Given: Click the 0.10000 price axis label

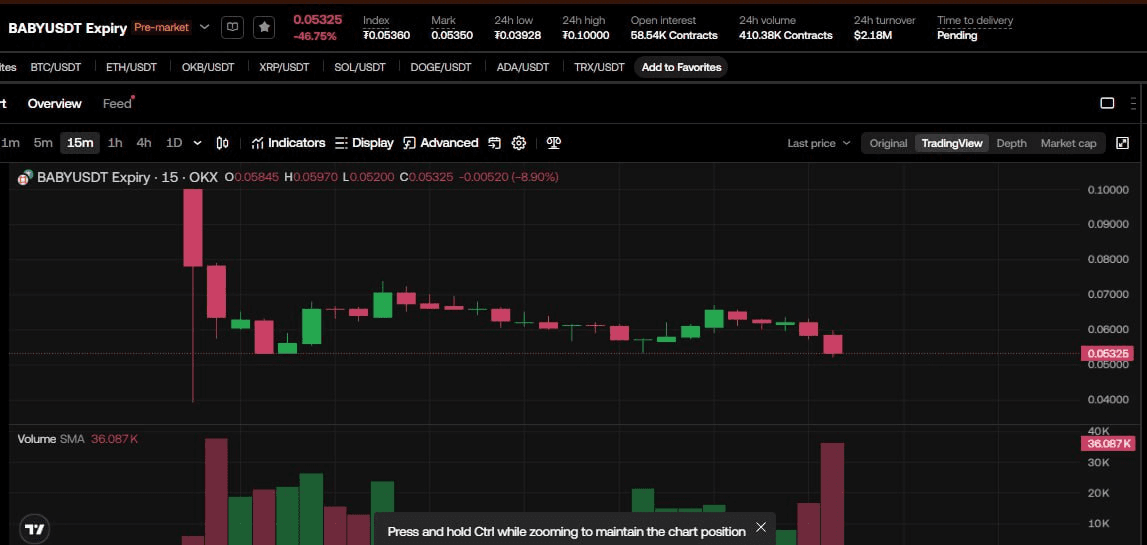Looking at the screenshot, I should (1108, 189).
